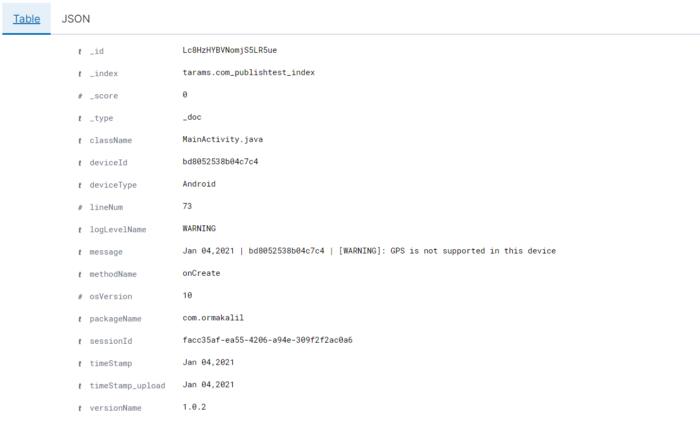Screen dimensions: 700x429
Task: Click the text type icon beside deviceType
Action: [x=79, y=185]
